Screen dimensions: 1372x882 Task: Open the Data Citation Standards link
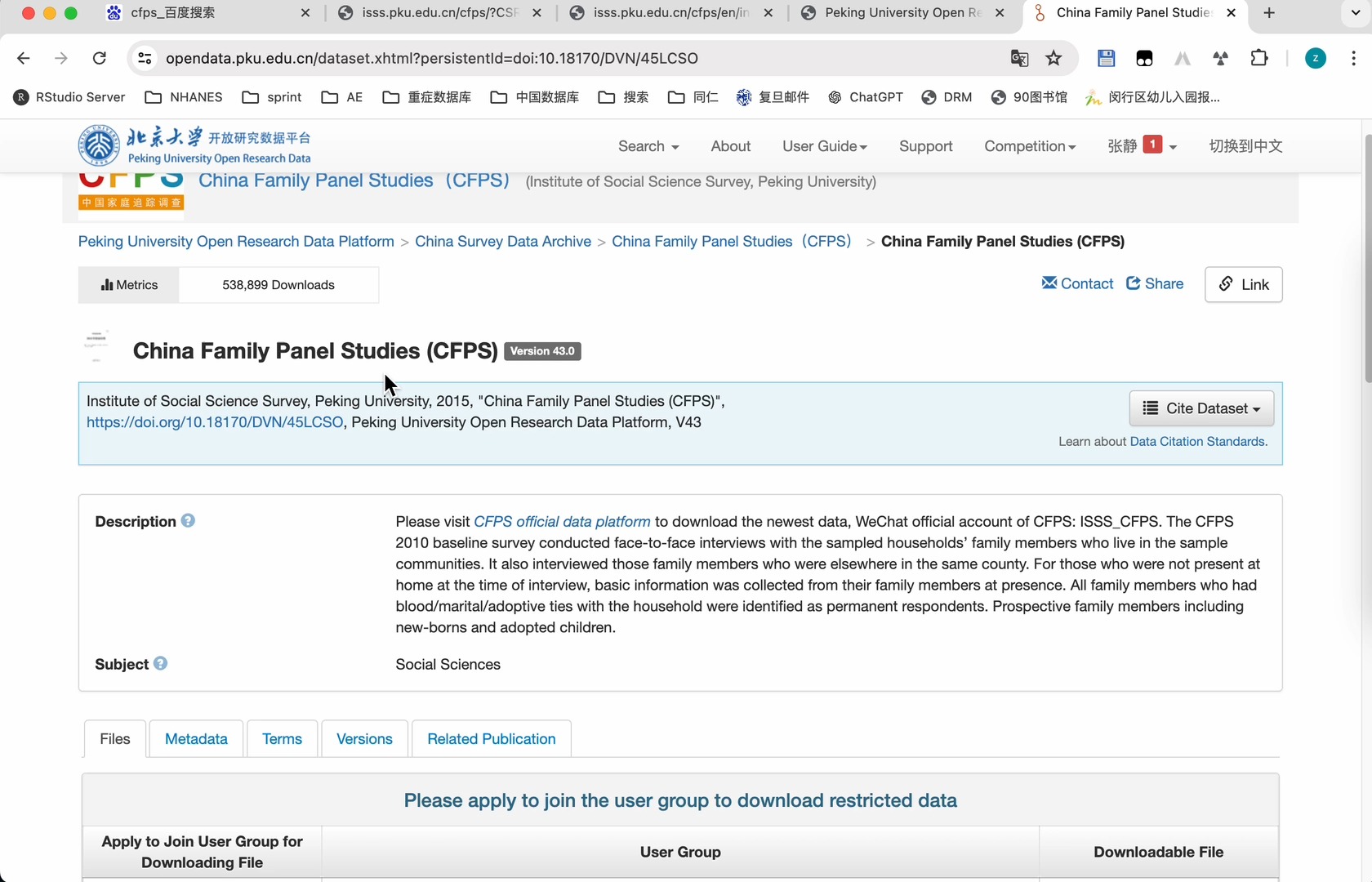point(1199,441)
